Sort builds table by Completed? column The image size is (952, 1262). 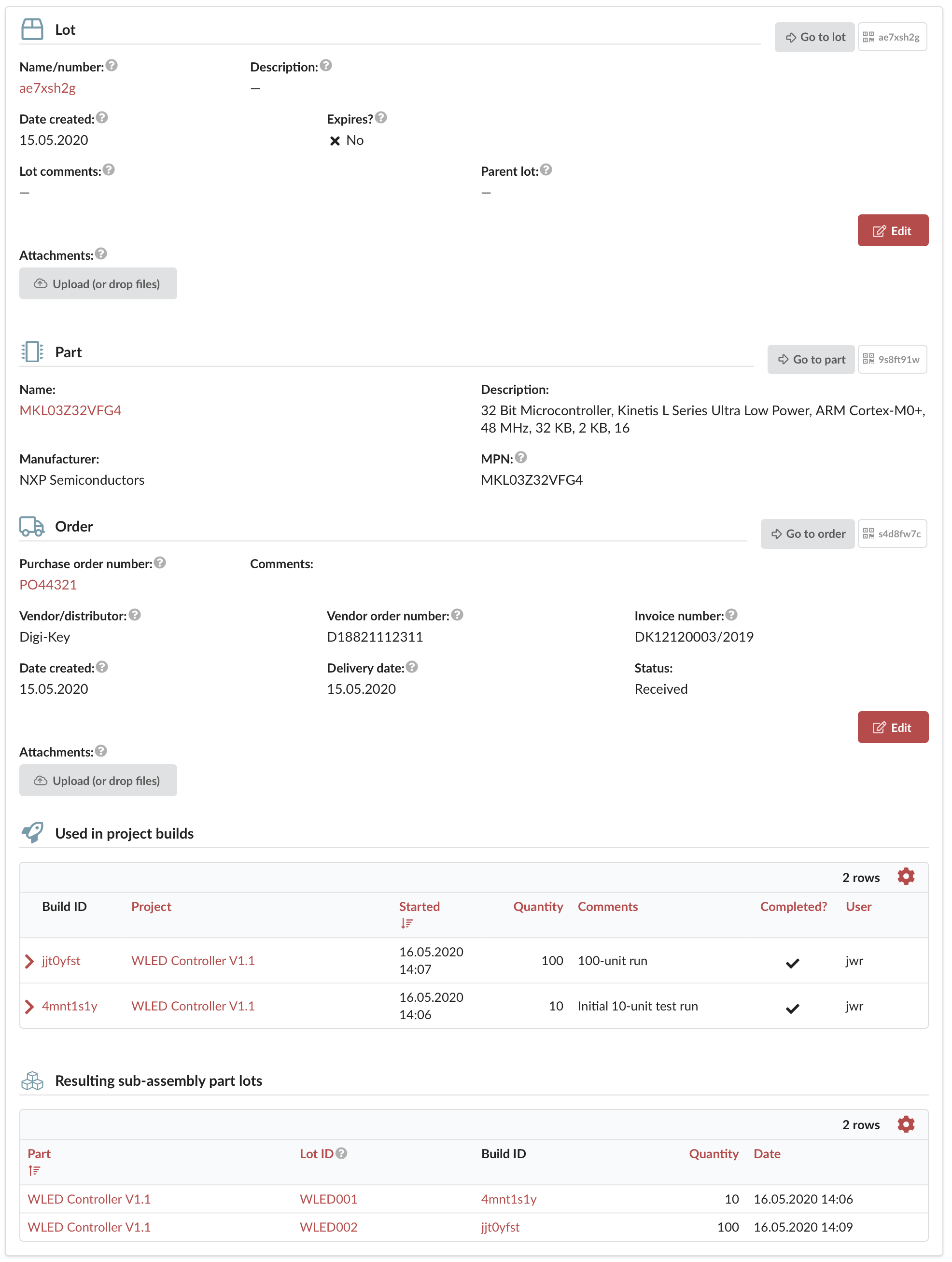[793, 907]
